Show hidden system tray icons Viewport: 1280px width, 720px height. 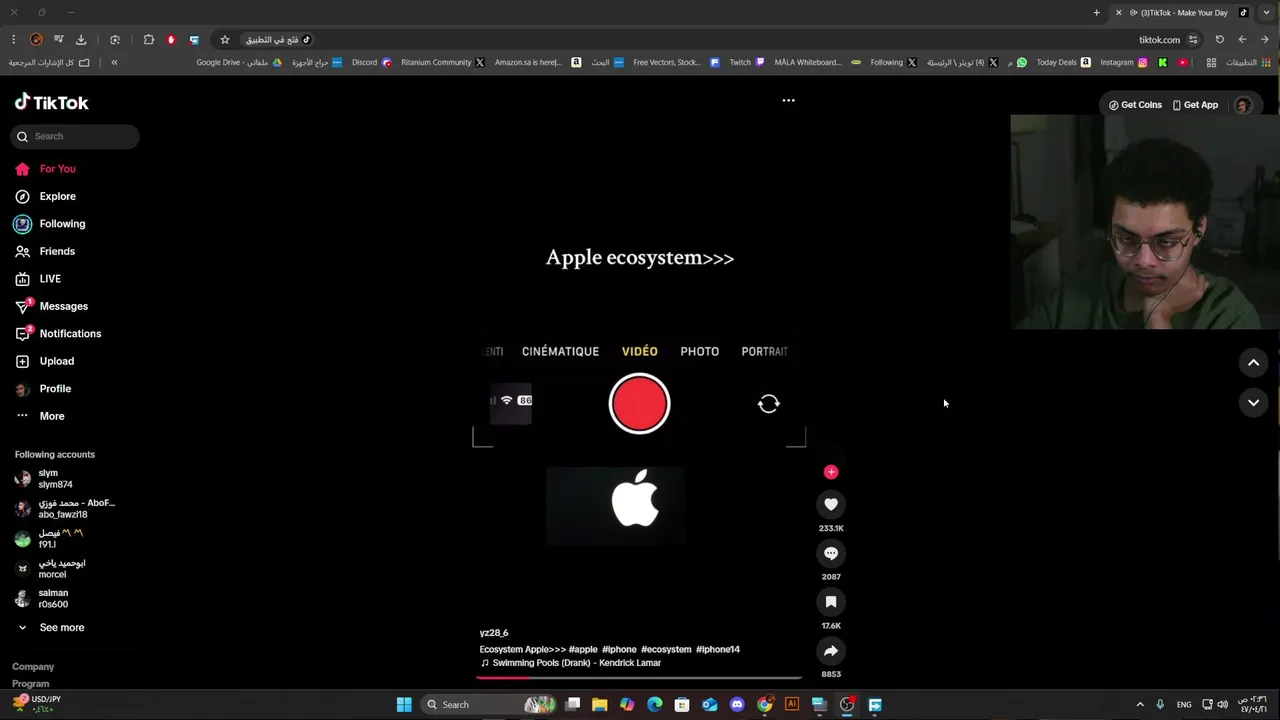[1140, 705]
